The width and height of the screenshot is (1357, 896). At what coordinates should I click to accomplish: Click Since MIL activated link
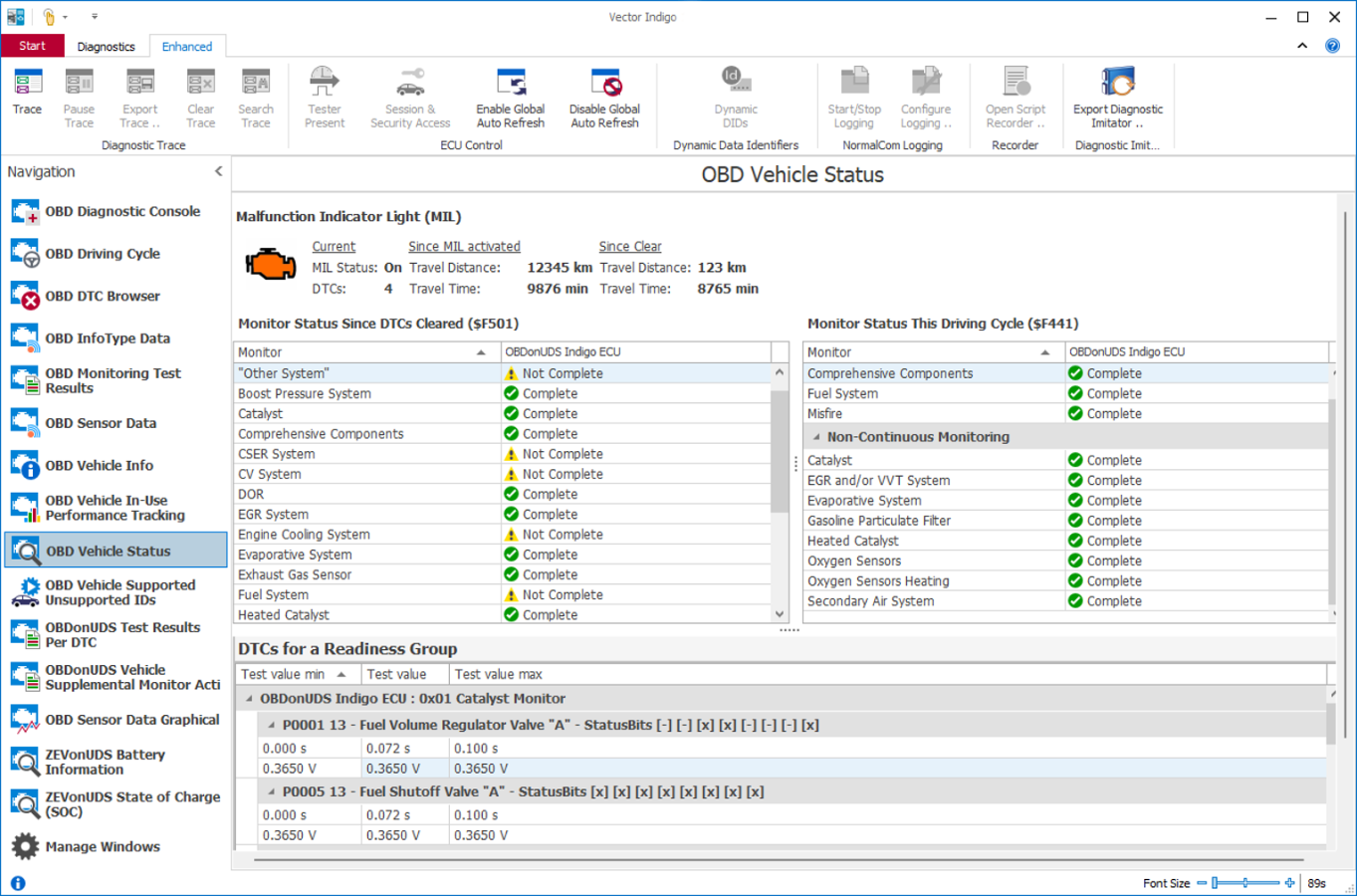click(464, 247)
